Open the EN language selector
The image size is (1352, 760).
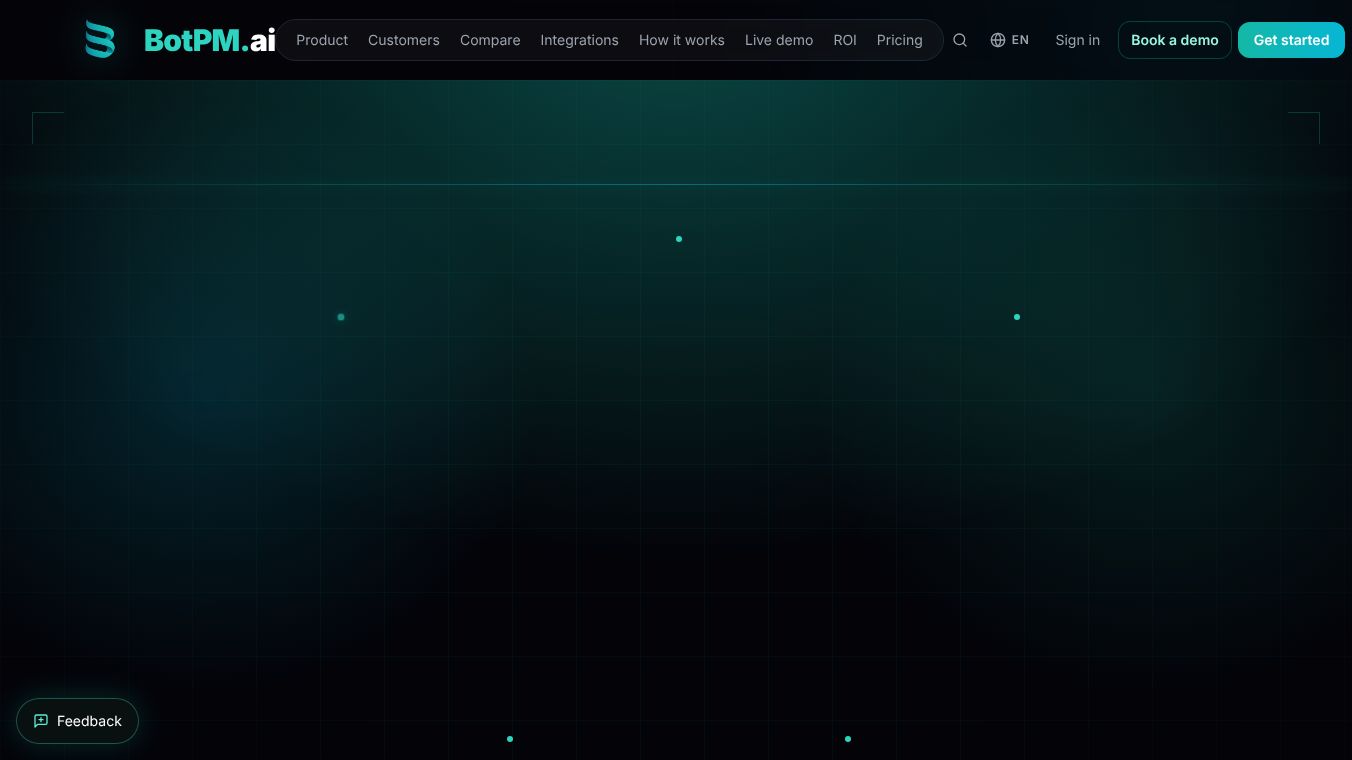click(1009, 40)
